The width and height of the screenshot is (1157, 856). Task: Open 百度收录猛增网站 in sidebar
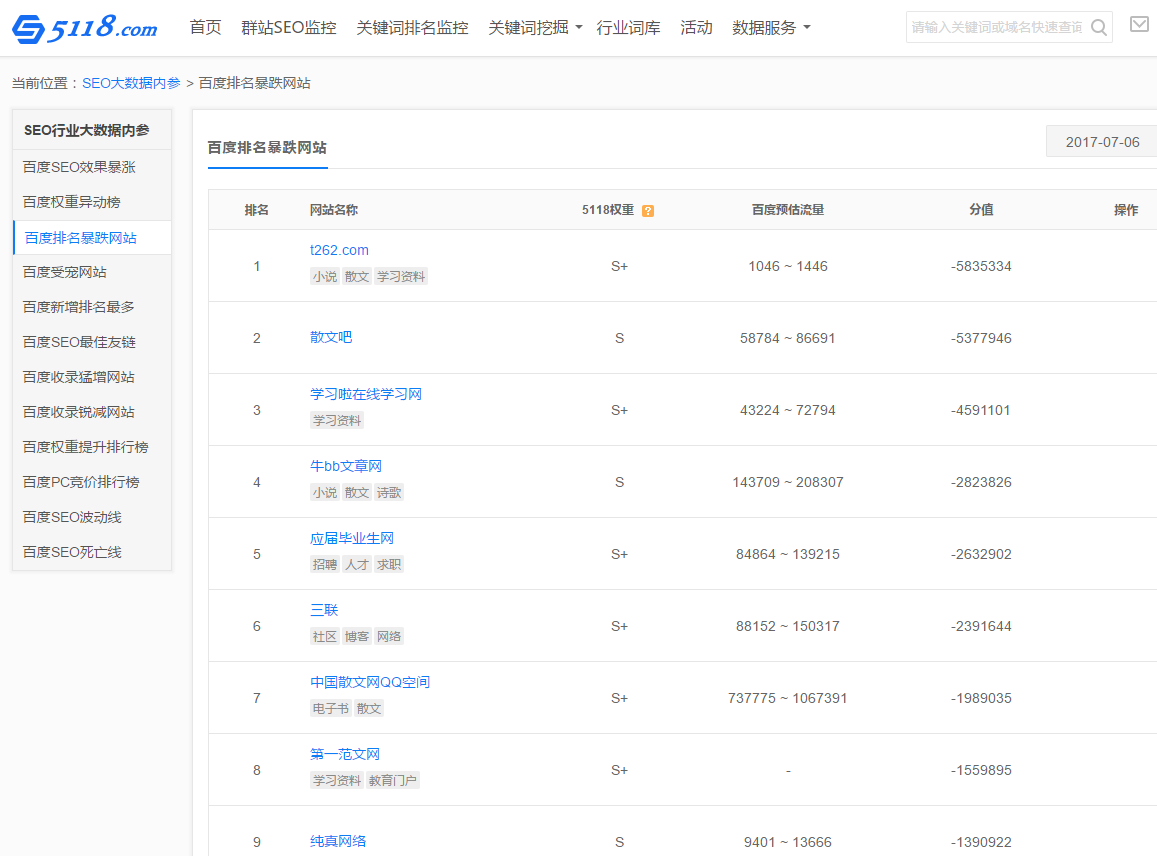(78, 377)
